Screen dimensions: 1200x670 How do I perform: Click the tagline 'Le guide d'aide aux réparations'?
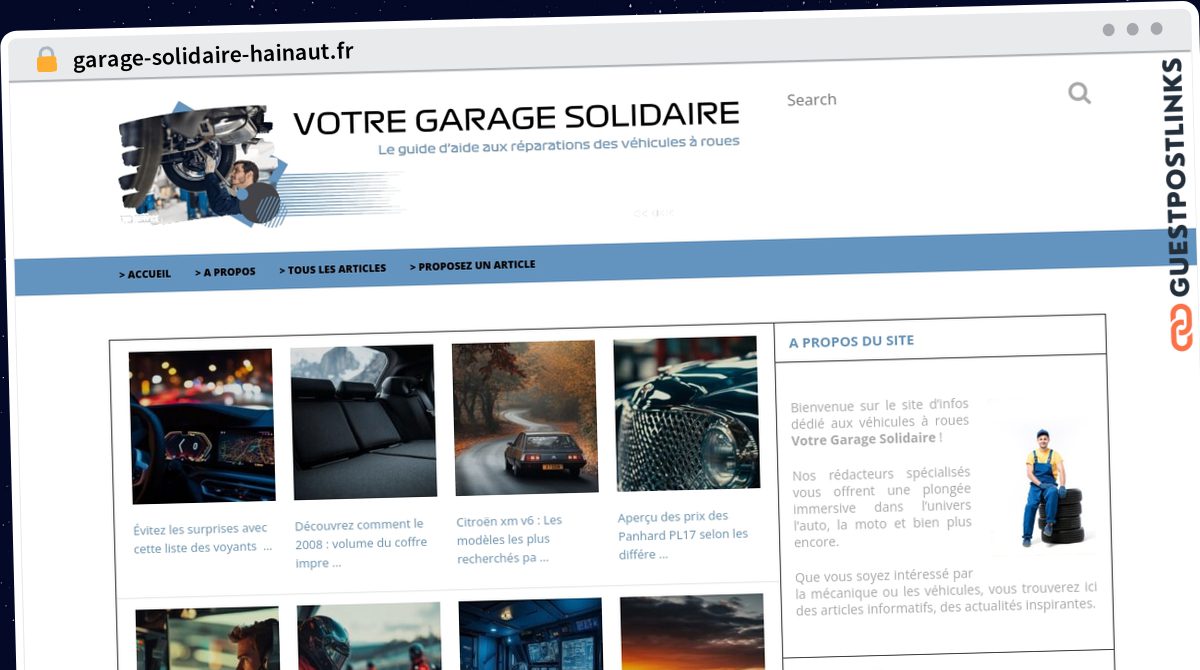pos(559,144)
